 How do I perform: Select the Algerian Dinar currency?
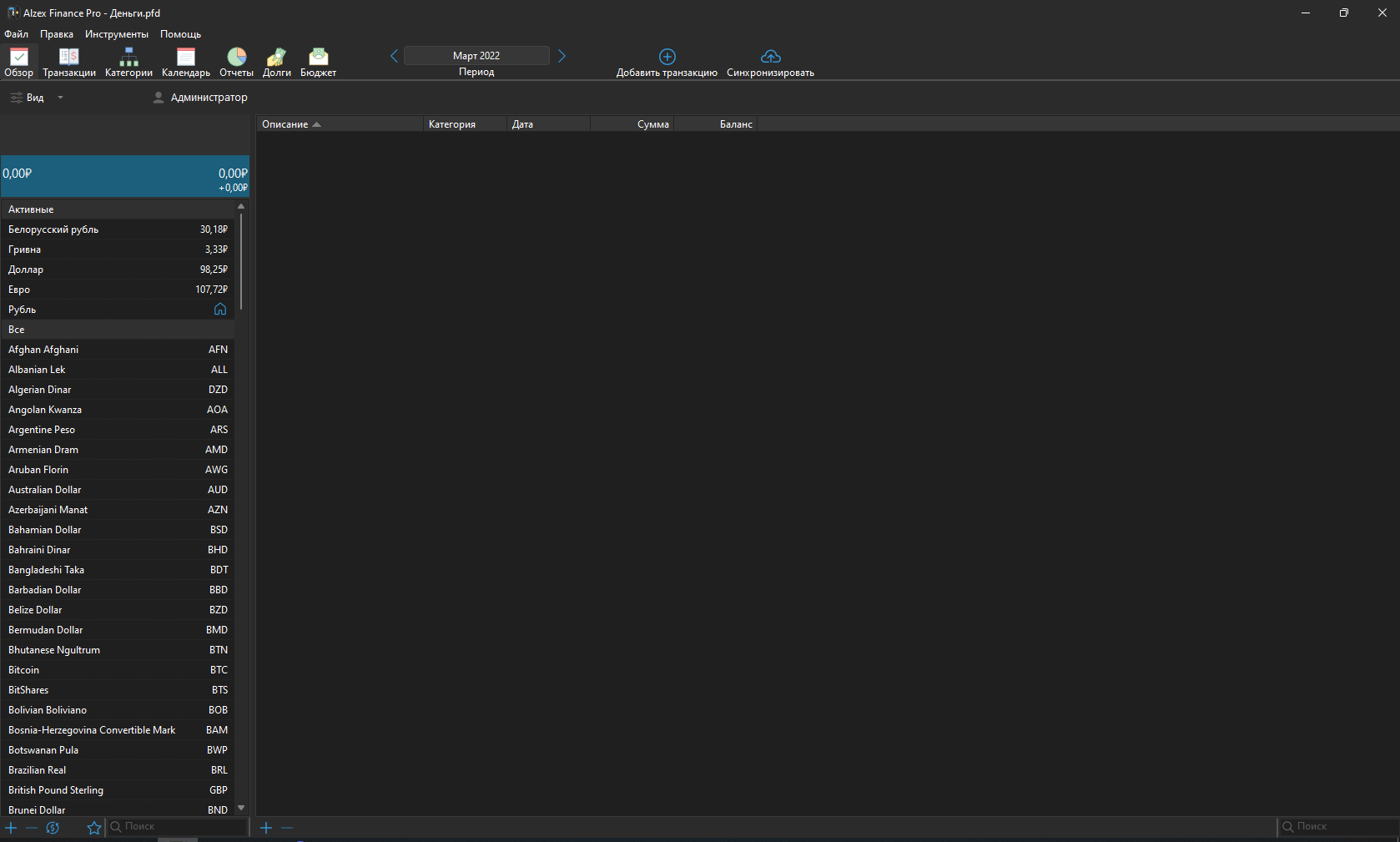click(117, 390)
